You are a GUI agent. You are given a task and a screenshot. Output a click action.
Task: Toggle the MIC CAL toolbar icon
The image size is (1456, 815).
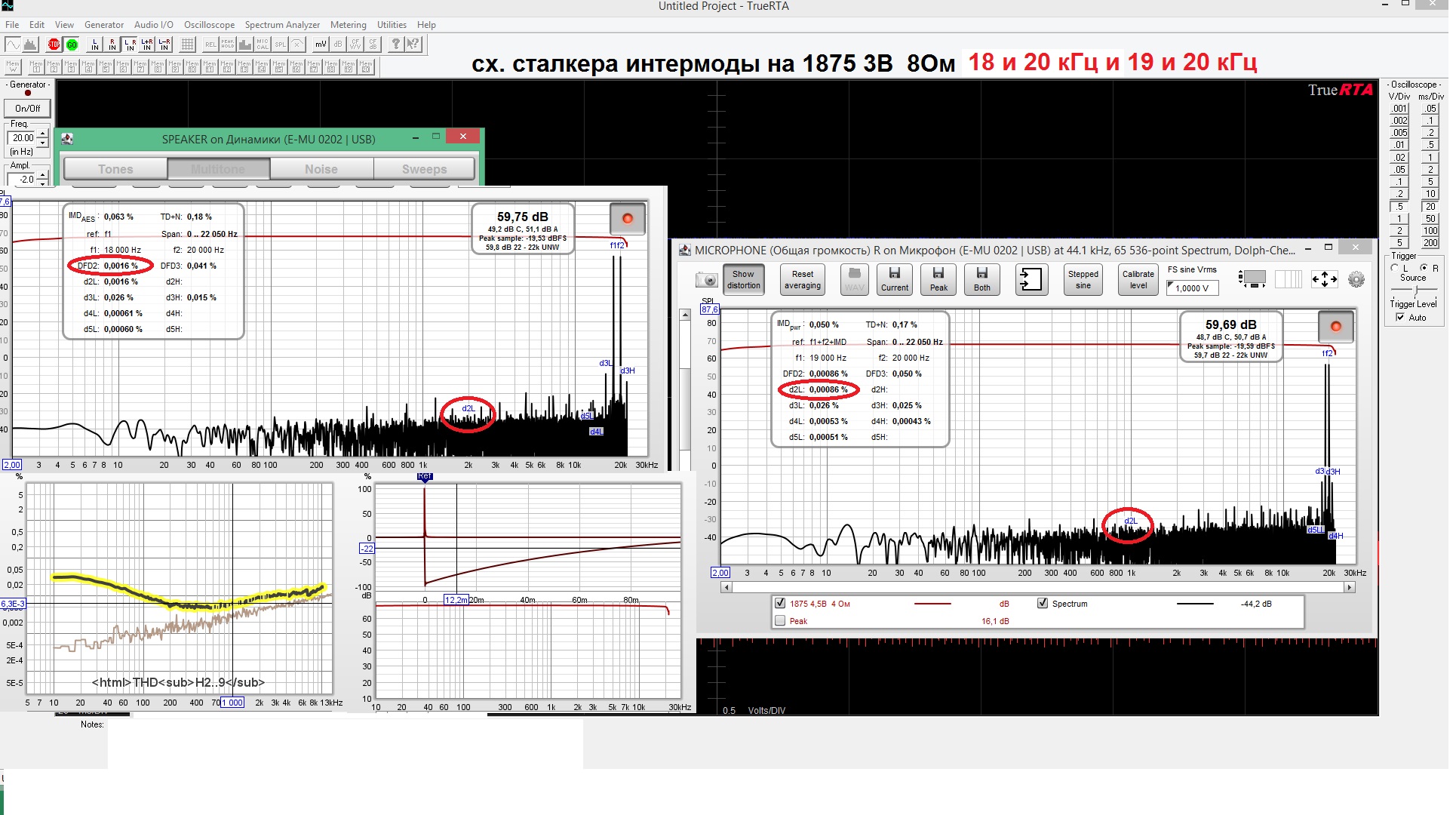click(x=263, y=45)
